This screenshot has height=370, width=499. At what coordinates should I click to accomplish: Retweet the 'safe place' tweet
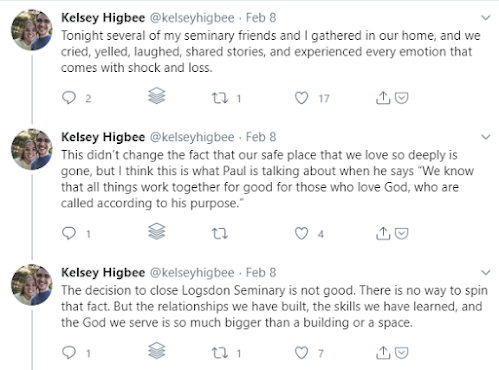point(220,234)
